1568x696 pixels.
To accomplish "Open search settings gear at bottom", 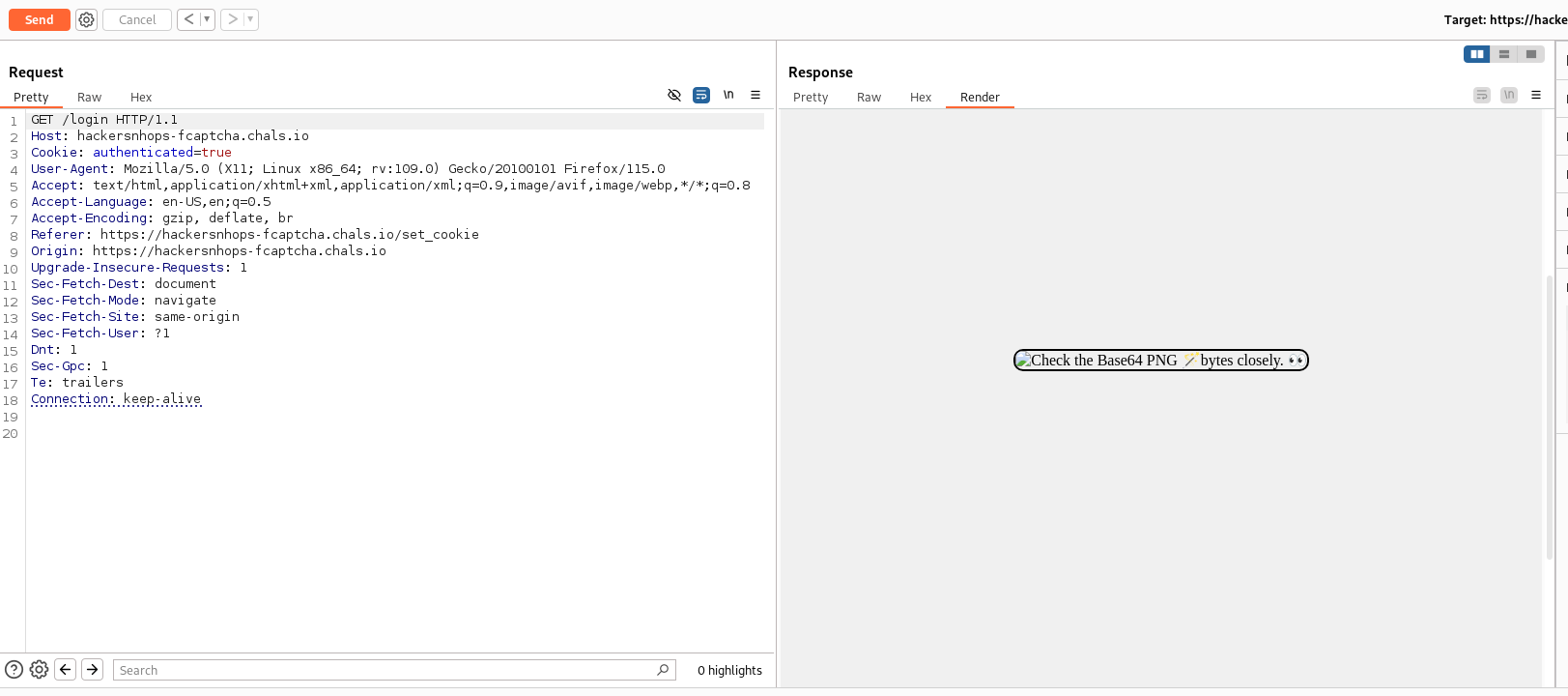I will point(39,669).
